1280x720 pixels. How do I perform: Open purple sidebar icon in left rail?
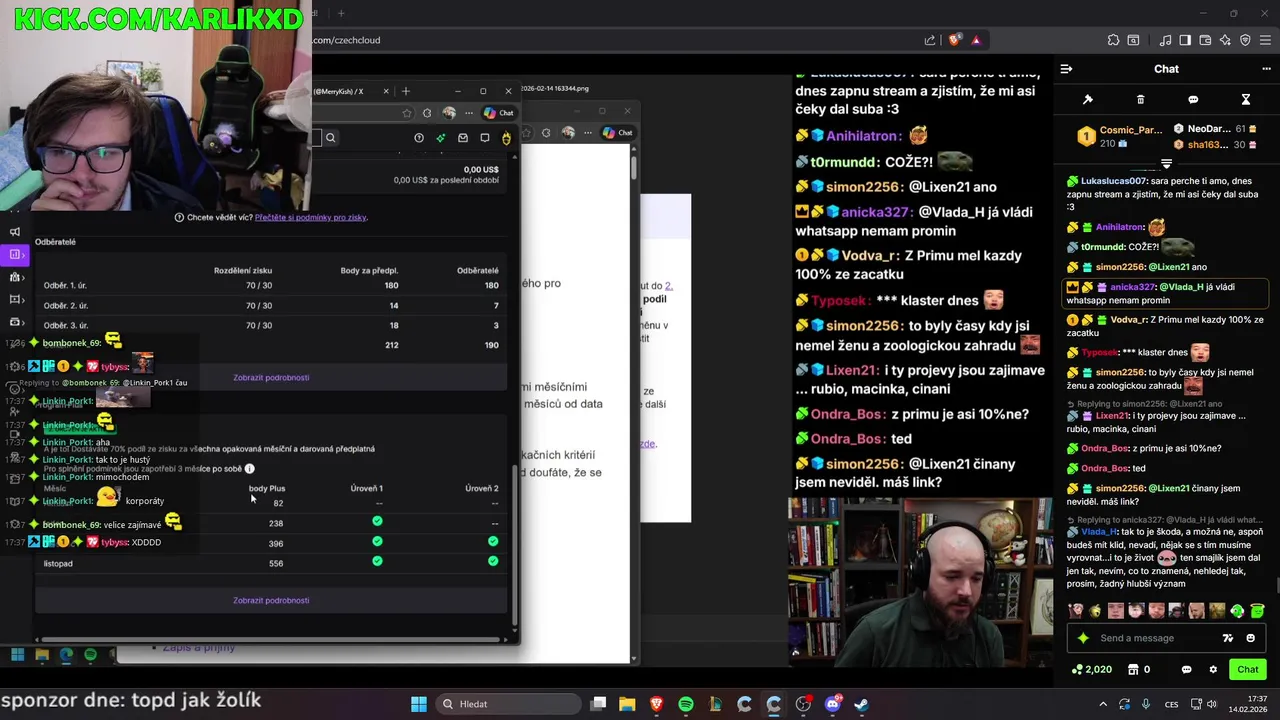pos(14,254)
